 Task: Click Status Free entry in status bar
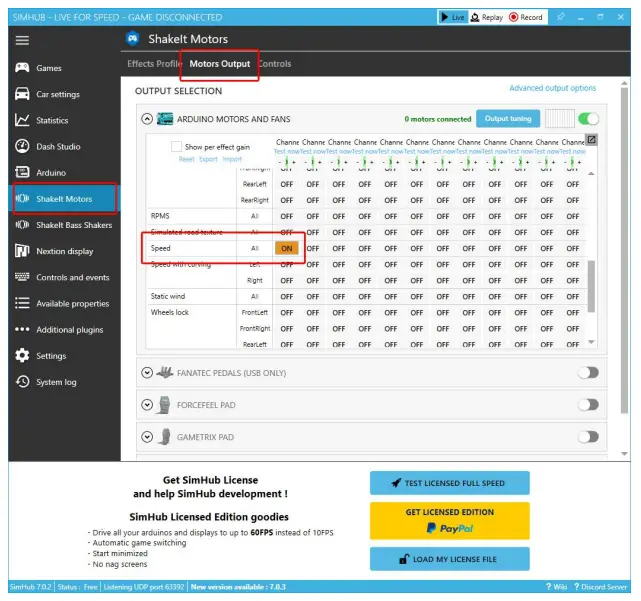coord(77,587)
